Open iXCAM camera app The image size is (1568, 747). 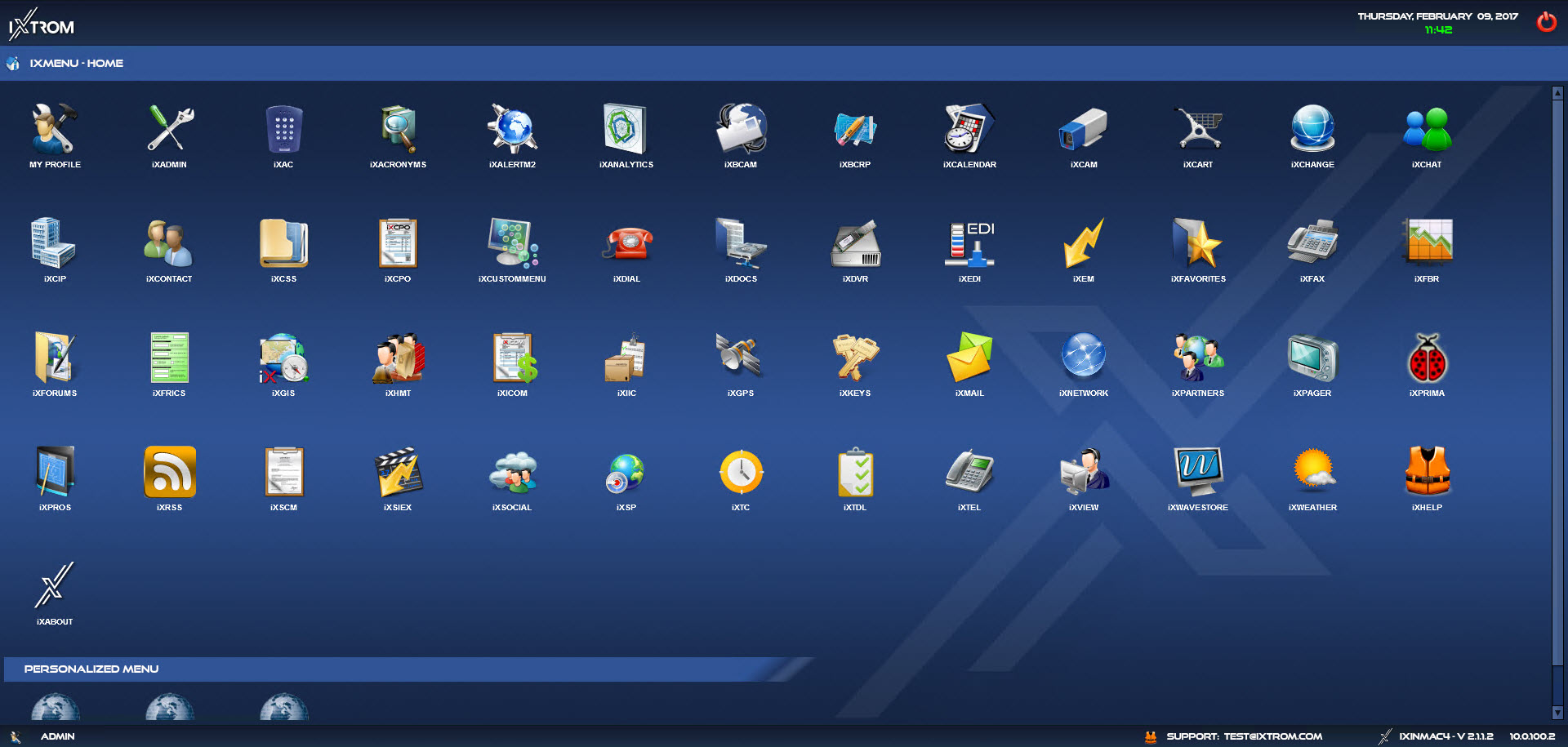[1084, 129]
